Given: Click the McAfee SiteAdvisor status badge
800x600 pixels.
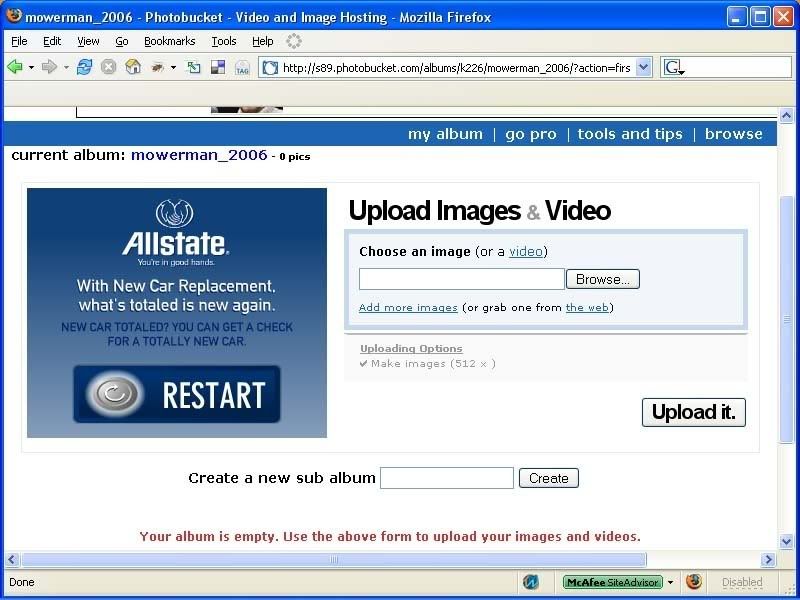Looking at the screenshot, I should click(613, 582).
